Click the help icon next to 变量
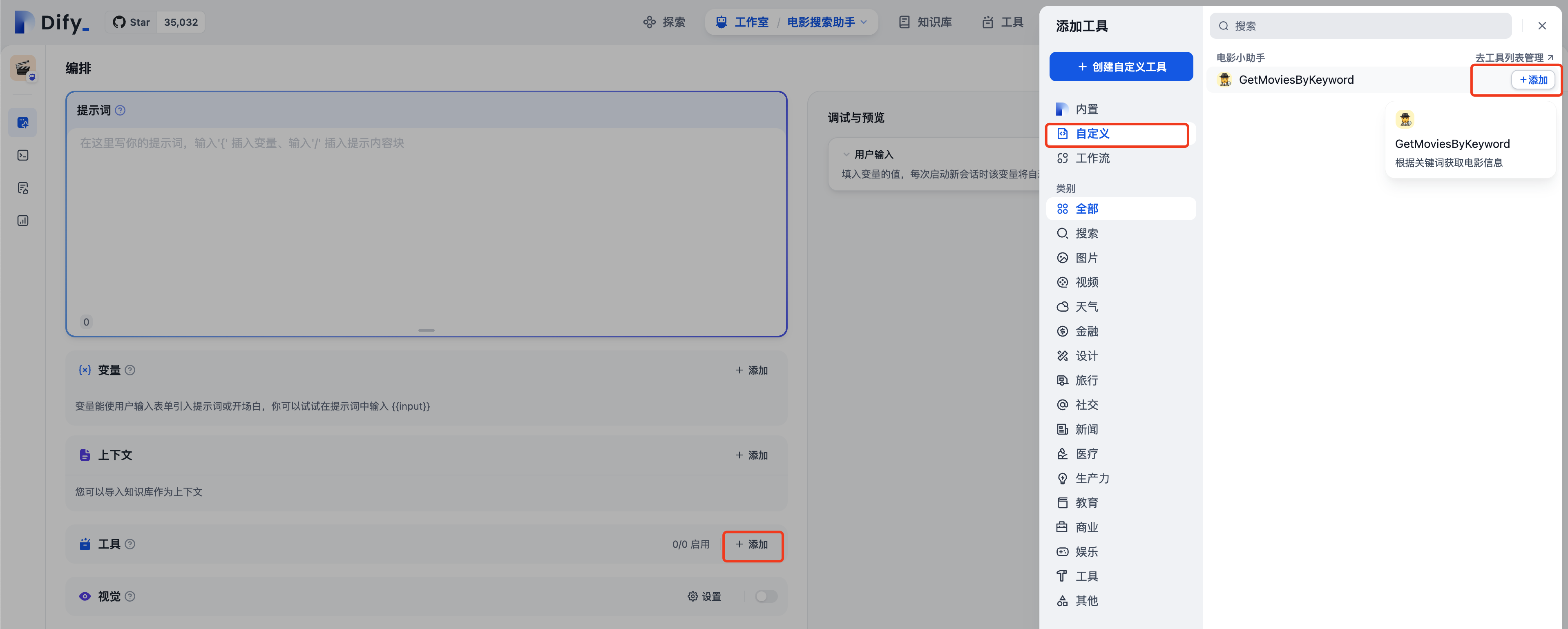The image size is (1568, 629). [130, 370]
